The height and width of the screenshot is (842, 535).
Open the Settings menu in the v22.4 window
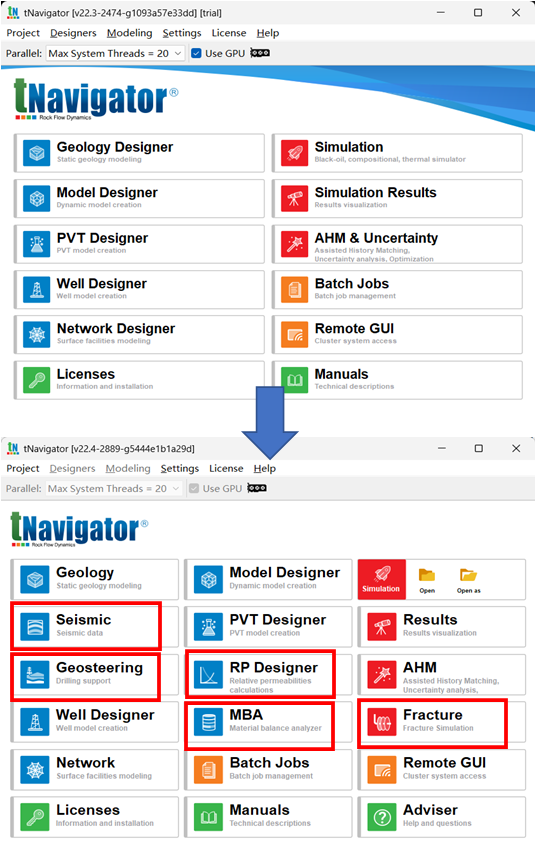coord(179,468)
